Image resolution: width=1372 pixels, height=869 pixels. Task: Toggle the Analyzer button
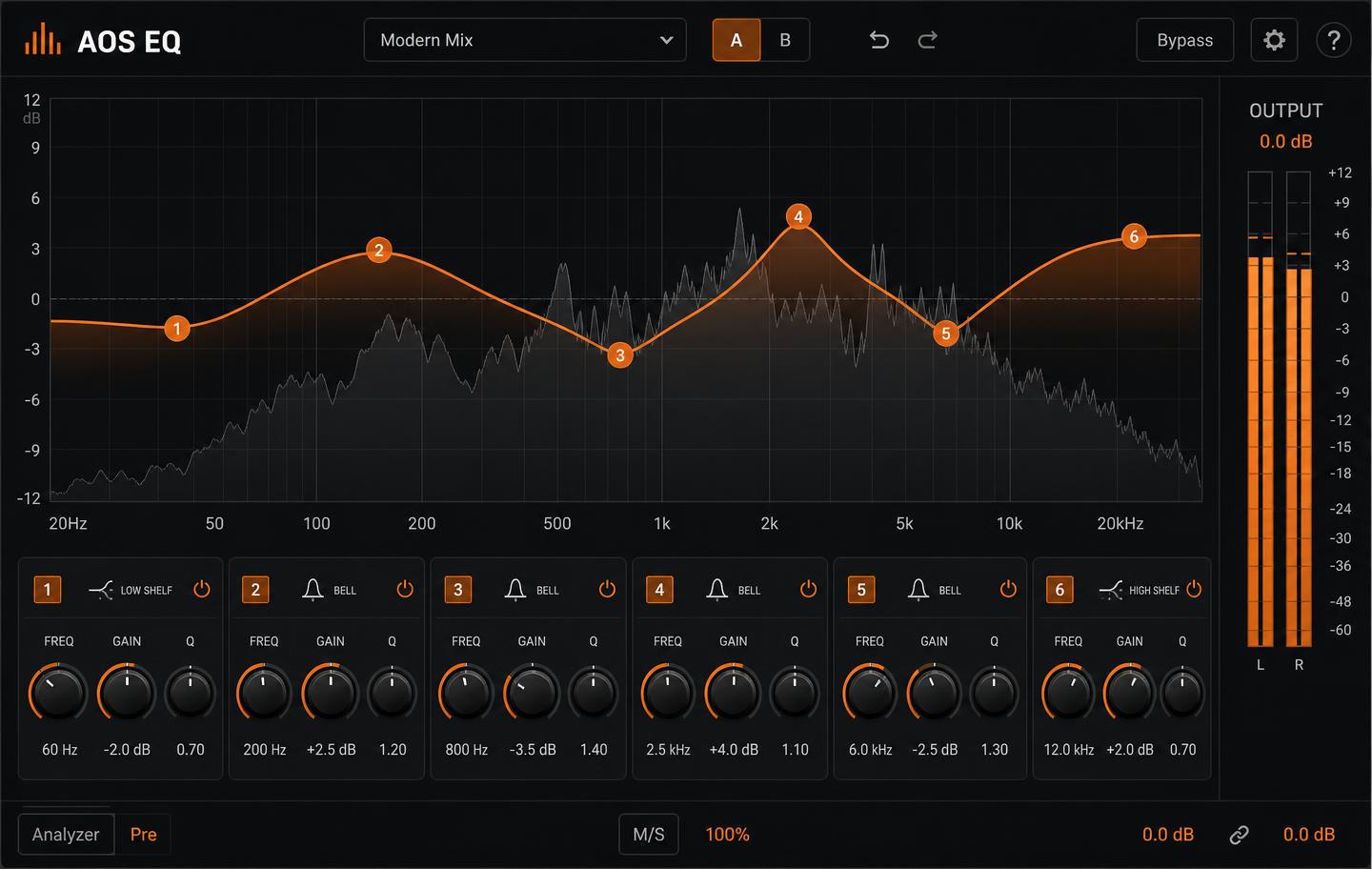pos(66,835)
